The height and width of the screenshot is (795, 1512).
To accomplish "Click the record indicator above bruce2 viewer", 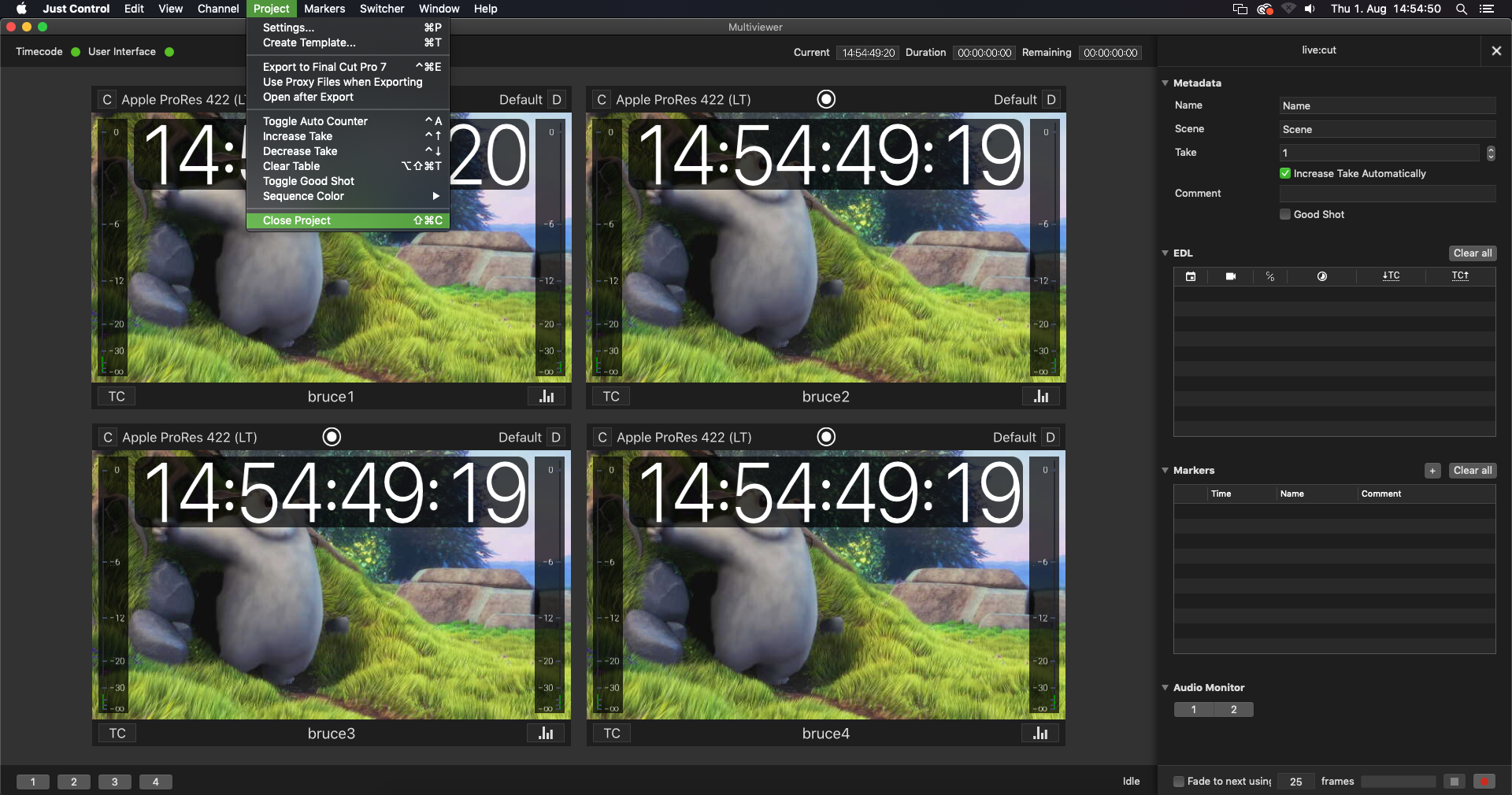I will point(826,99).
